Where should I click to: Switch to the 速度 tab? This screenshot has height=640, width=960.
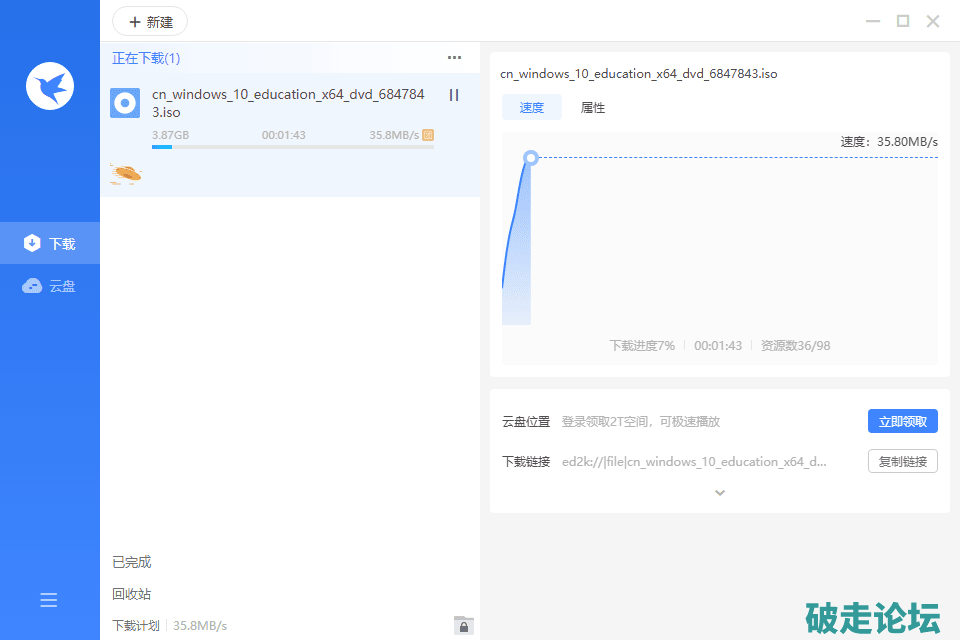pyautogui.click(x=532, y=108)
